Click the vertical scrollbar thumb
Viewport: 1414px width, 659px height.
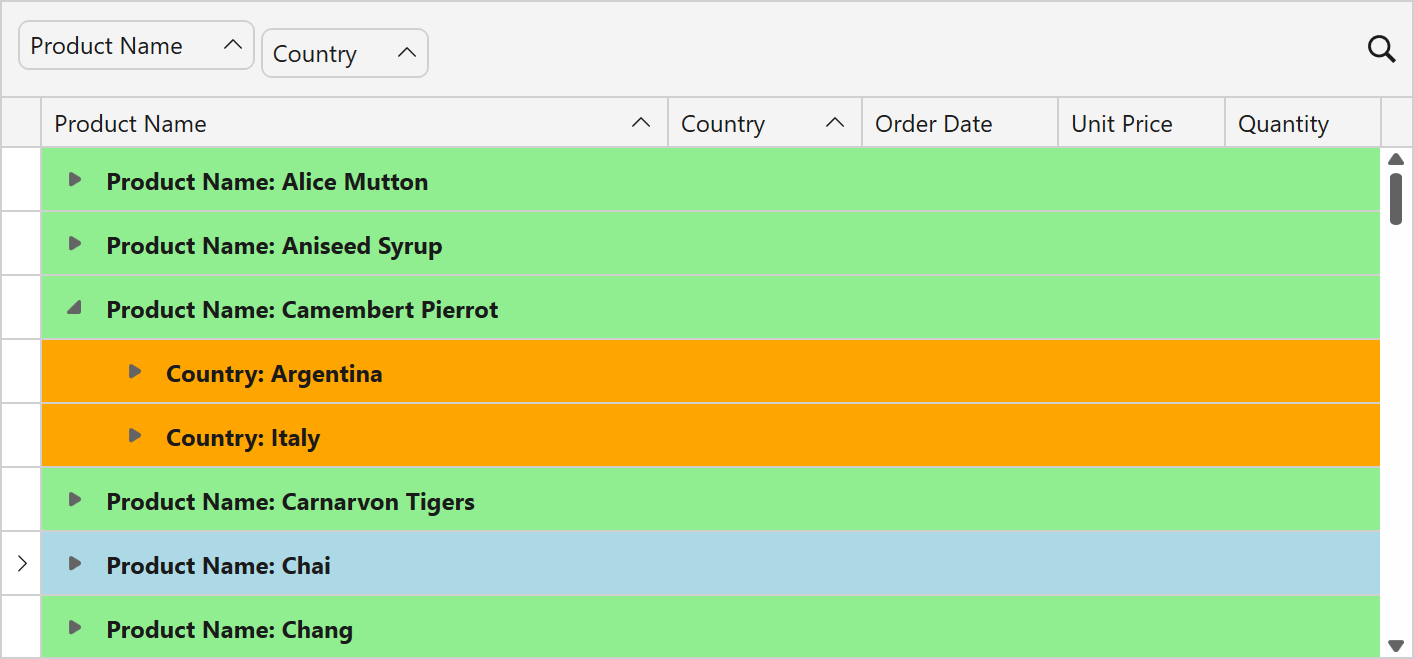click(1396, 198)
